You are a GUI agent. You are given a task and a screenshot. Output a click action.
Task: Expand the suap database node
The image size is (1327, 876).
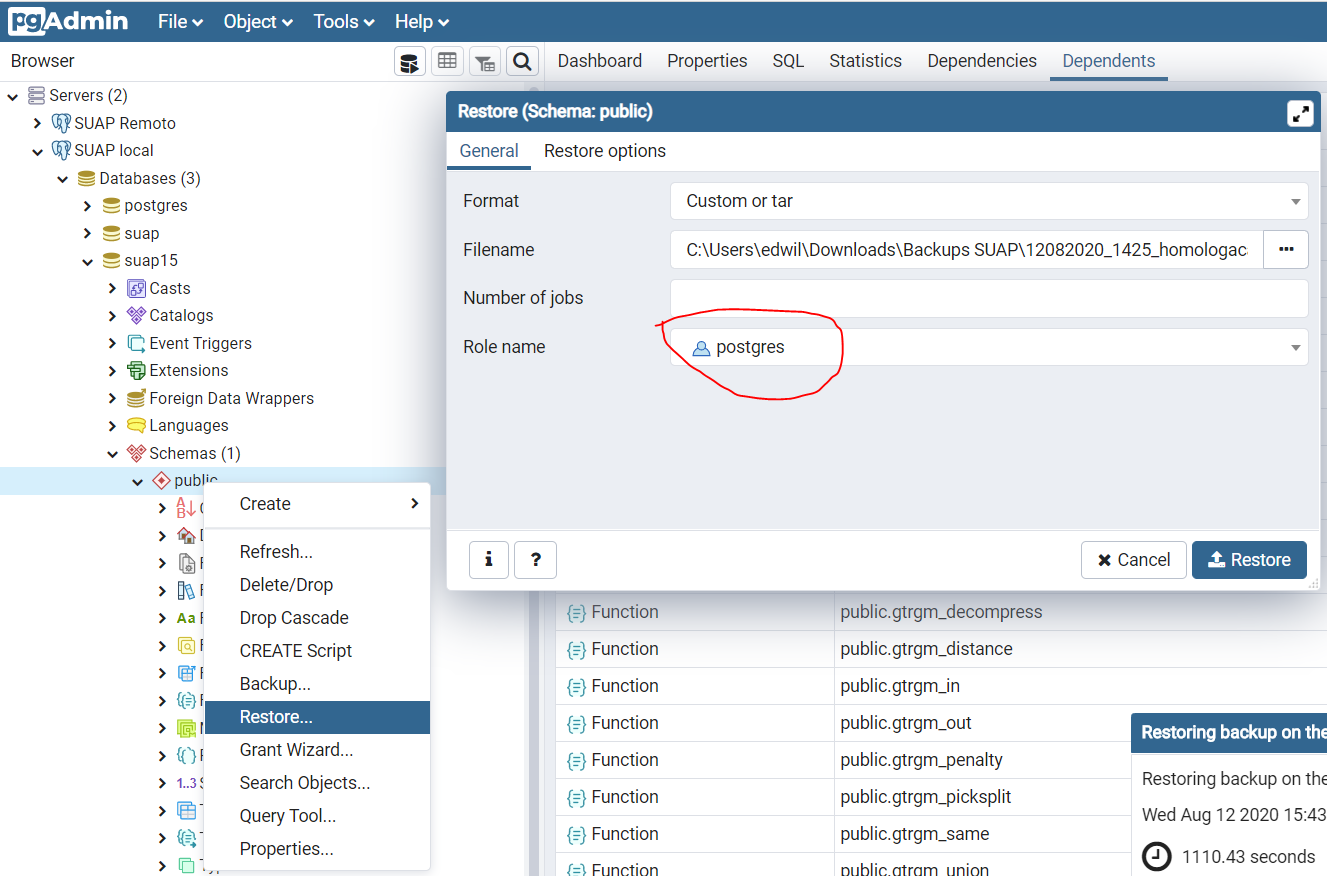(88, 234)
